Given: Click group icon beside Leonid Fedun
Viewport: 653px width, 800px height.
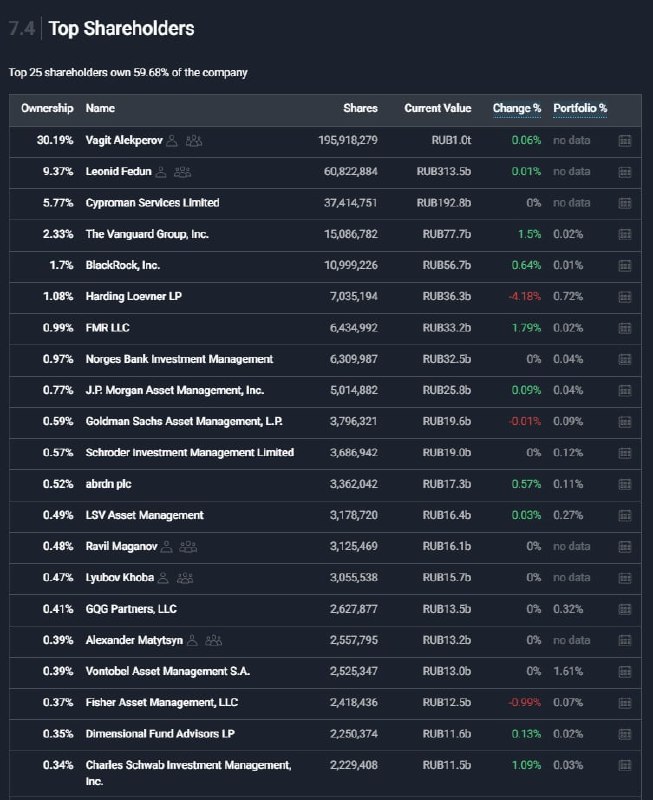Looking at the screenshot, I should click(183, 172).
